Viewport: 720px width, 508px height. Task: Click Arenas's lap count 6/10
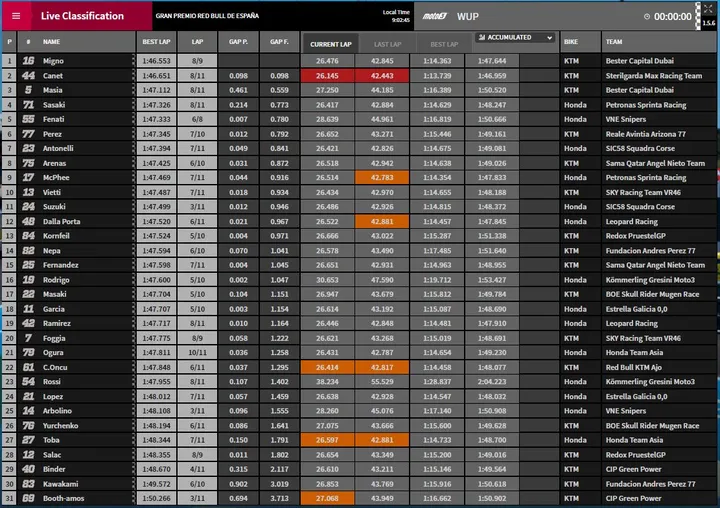pos(197,163)
